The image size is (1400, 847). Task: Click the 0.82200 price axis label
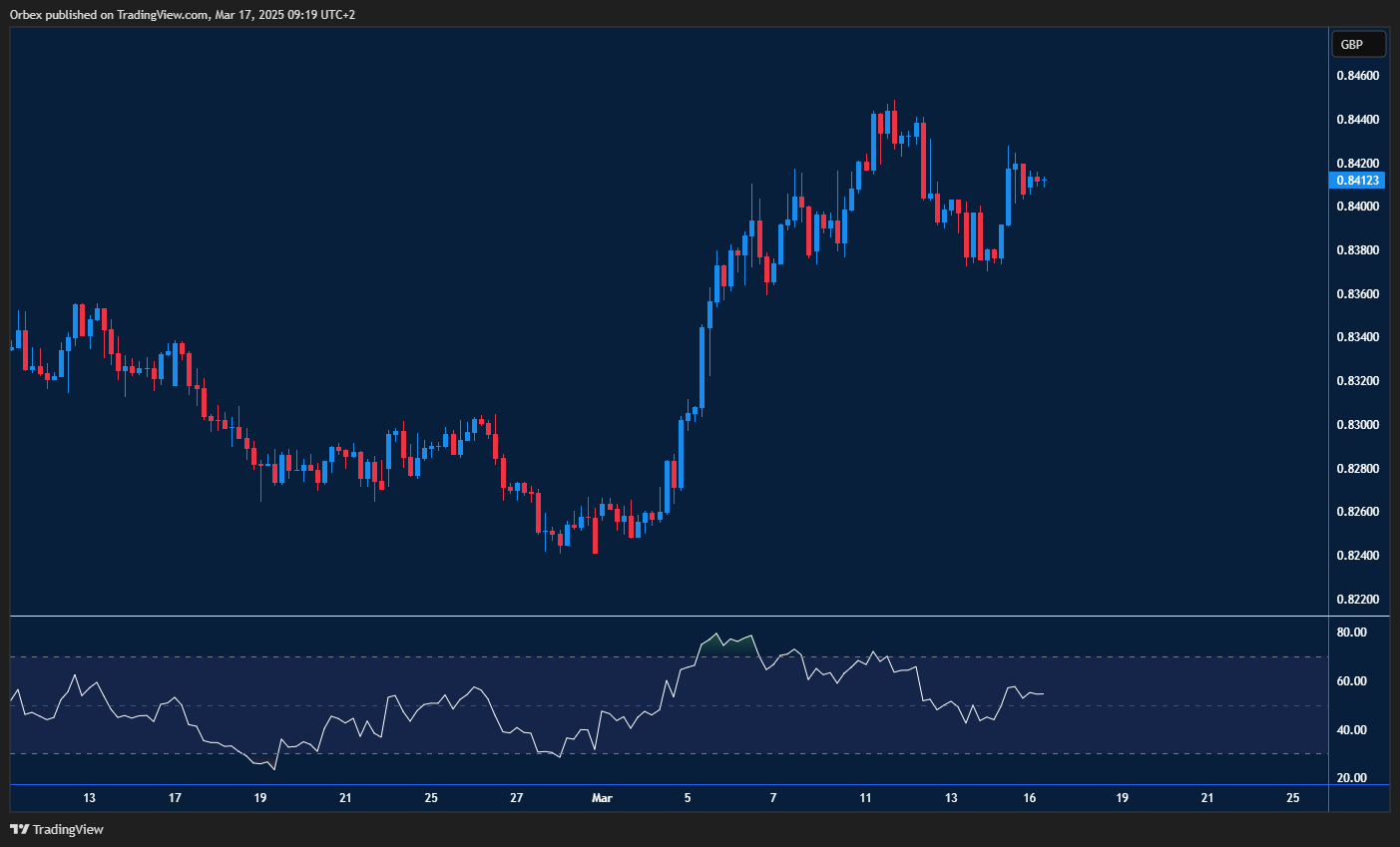click(1357, 599)
